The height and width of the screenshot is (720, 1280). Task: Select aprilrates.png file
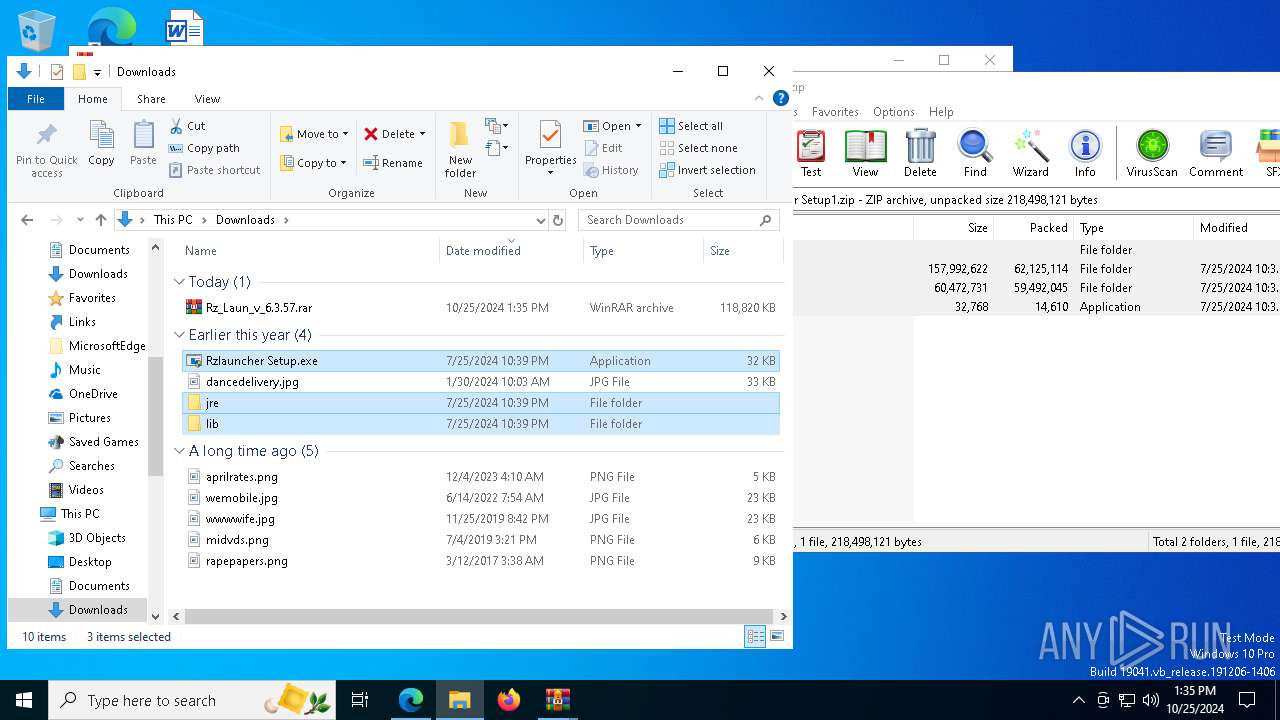click(x=480, y=477)
